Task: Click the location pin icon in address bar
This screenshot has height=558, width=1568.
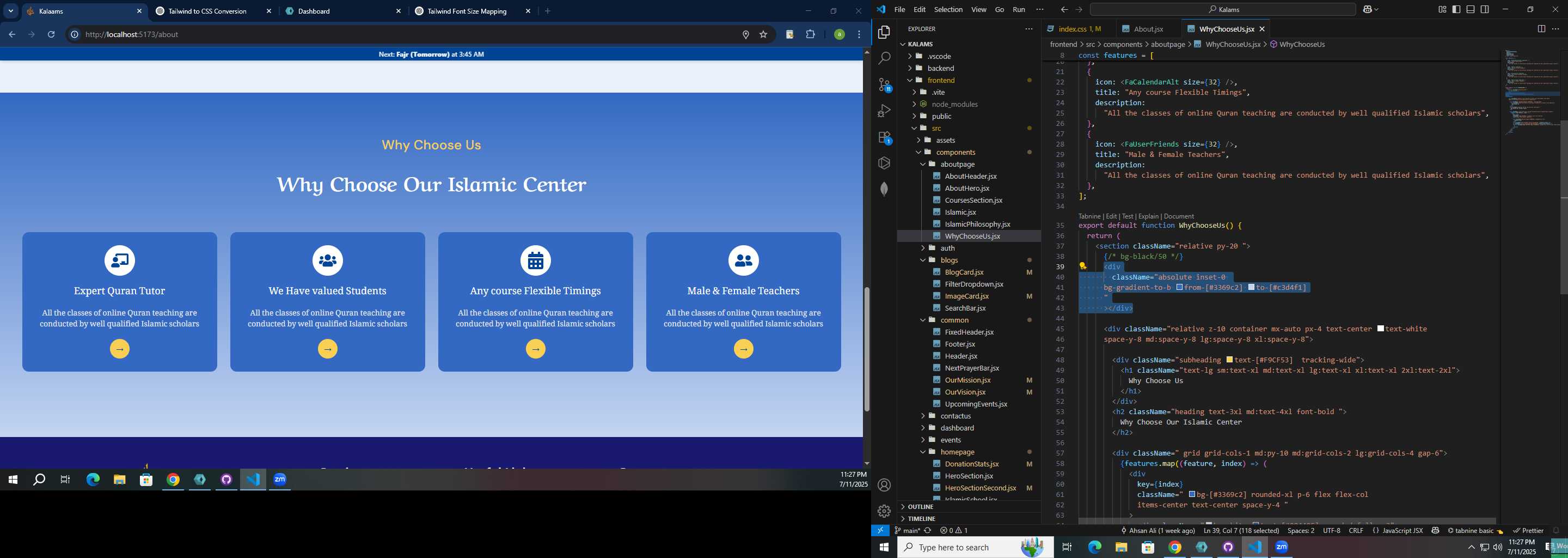Action: [x=746, y=34]
